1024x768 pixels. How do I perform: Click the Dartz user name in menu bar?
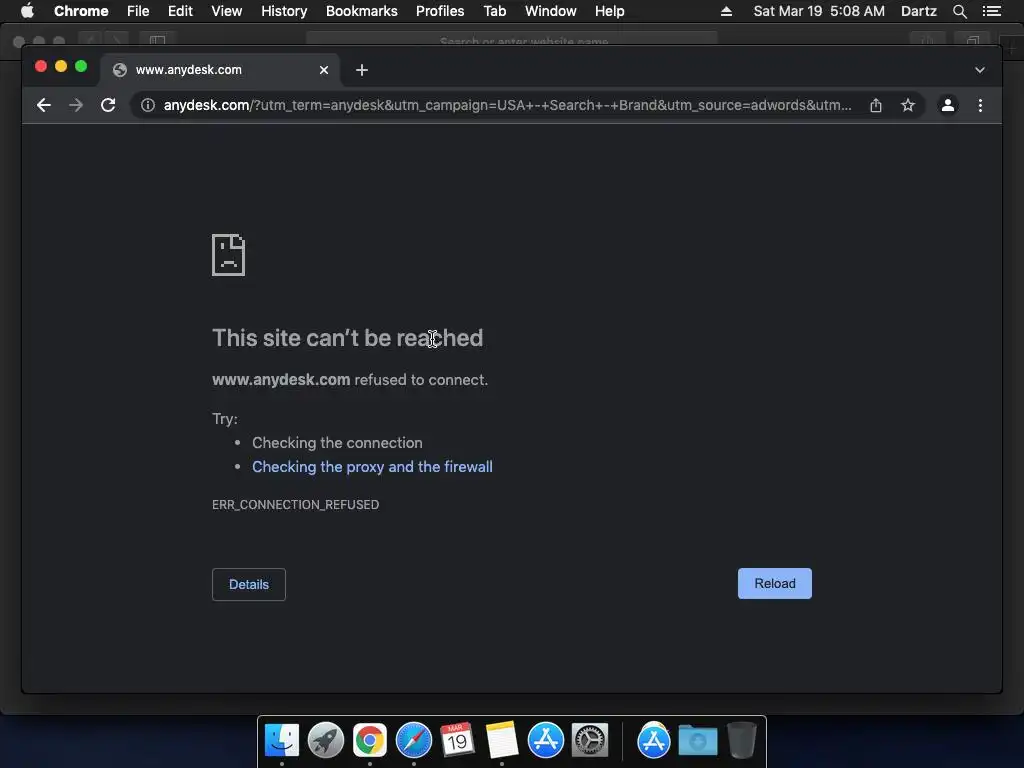coord(919,11)
